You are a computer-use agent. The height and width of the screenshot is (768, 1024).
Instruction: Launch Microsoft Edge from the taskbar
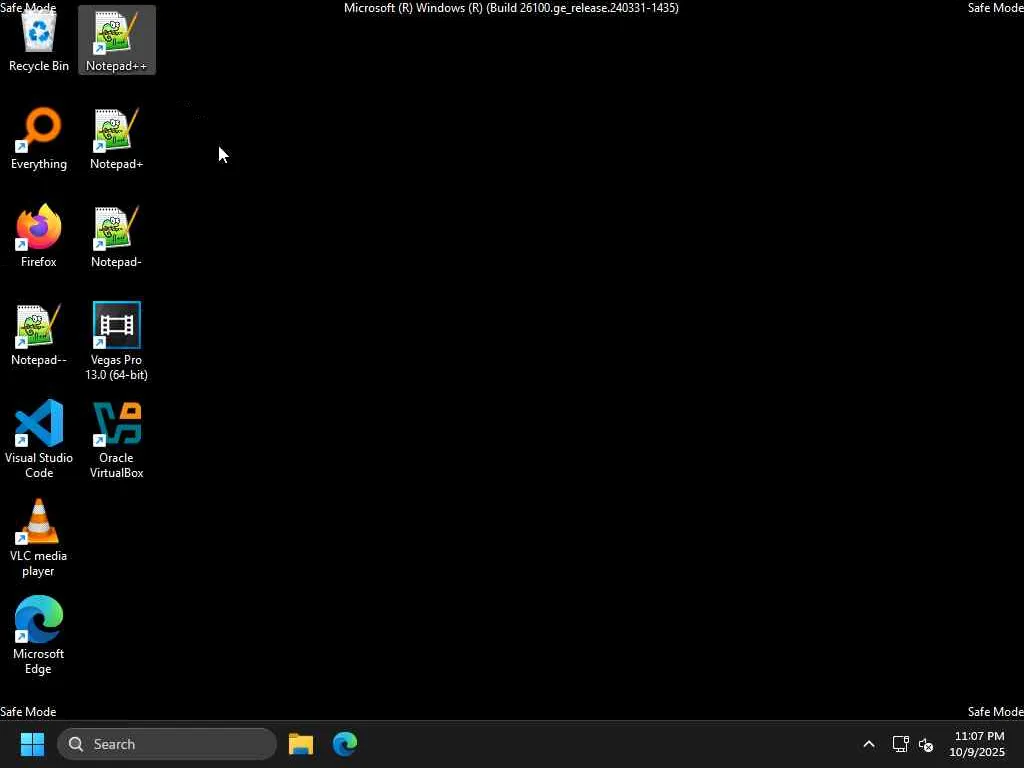point(345,744)
